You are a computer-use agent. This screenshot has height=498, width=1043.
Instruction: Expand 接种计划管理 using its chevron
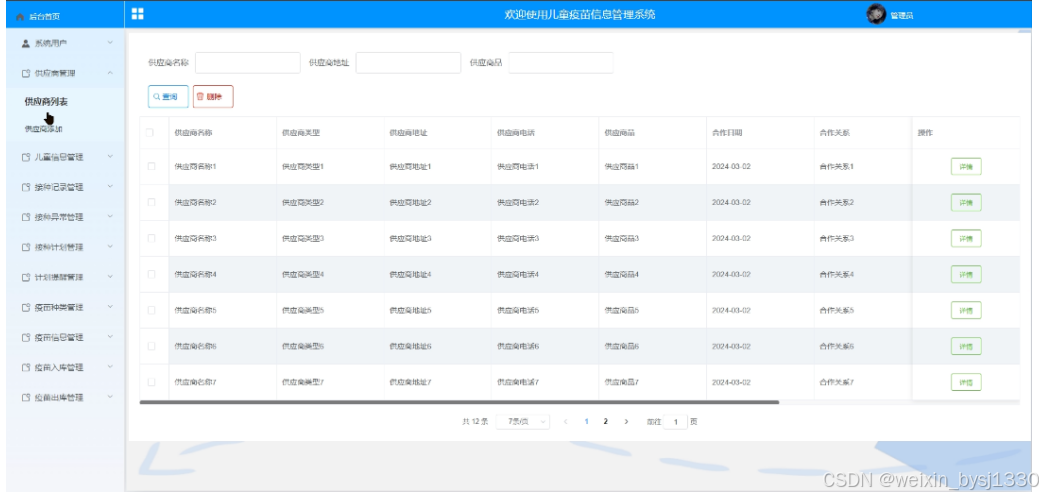click(110, 247)
